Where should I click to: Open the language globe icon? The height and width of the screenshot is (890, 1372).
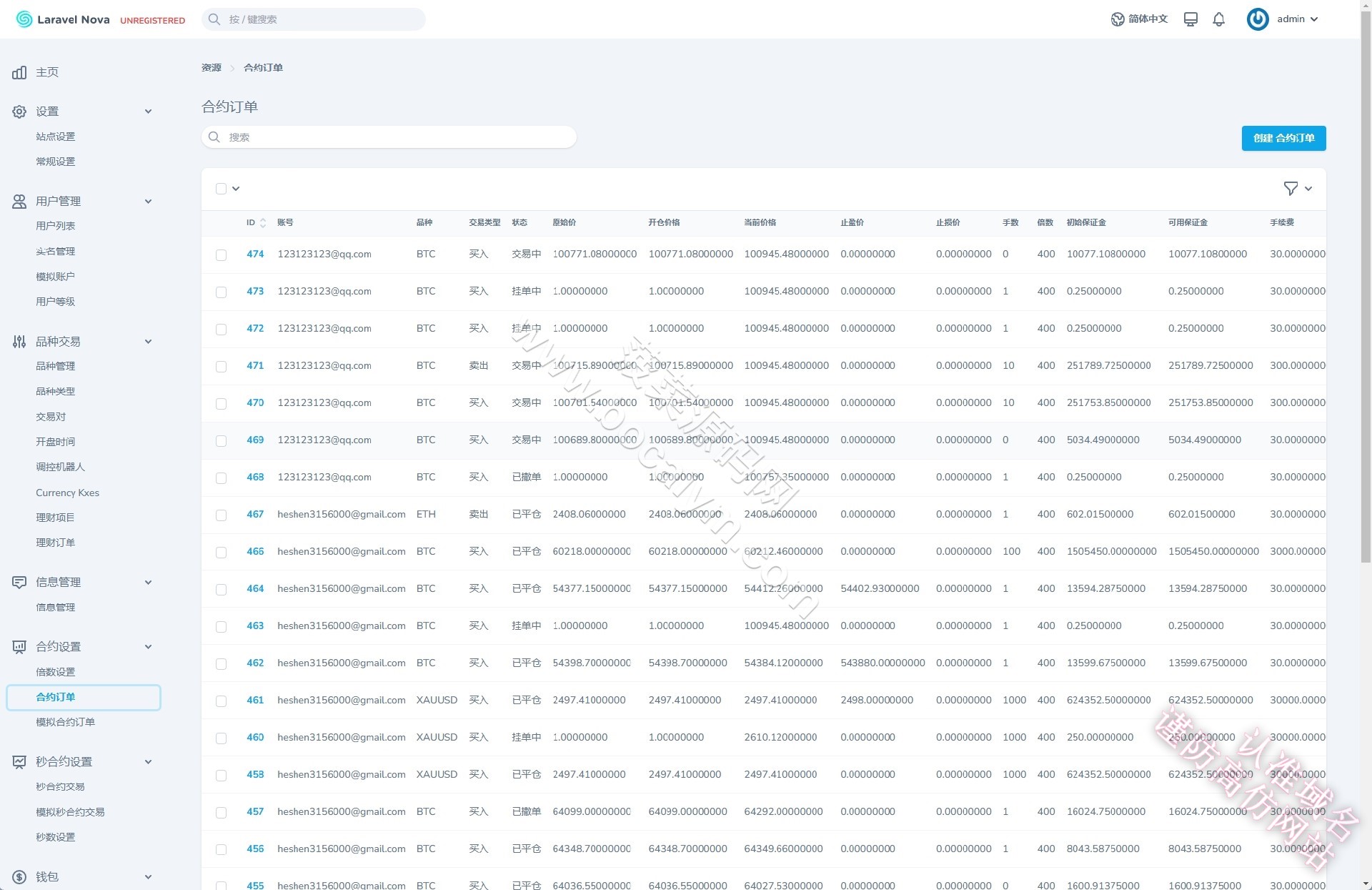click(x=1118, y=19)
